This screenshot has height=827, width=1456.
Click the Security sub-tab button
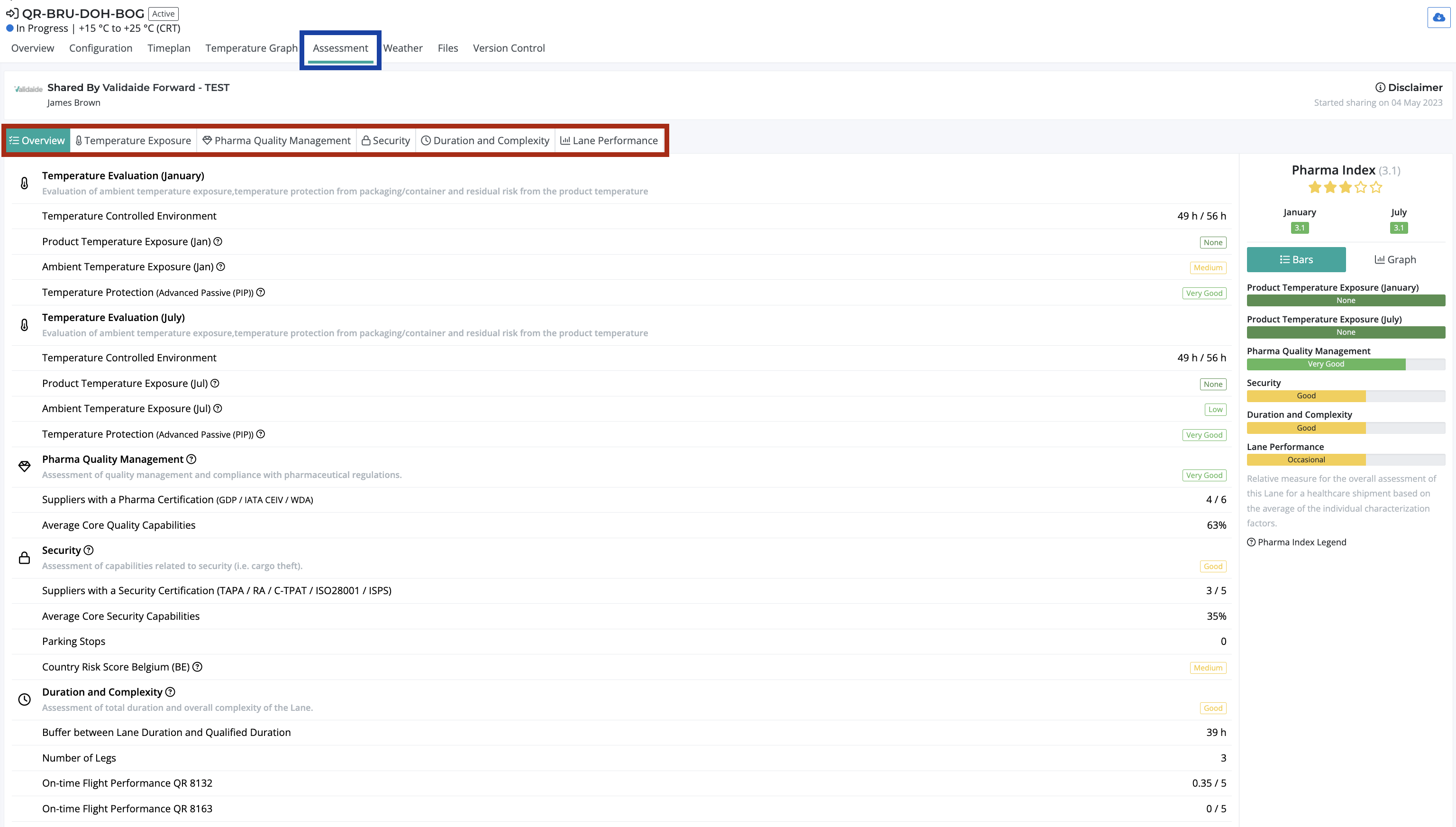tap(386, 140)
